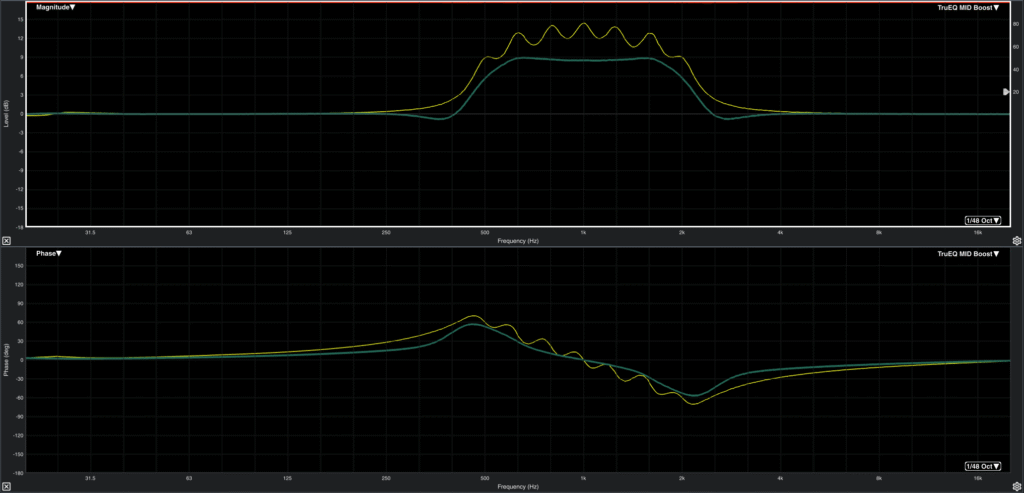This screenshot has width=1024, height=493.
Task: Click the 80 value on right coherence scale
Action: 1016,24
